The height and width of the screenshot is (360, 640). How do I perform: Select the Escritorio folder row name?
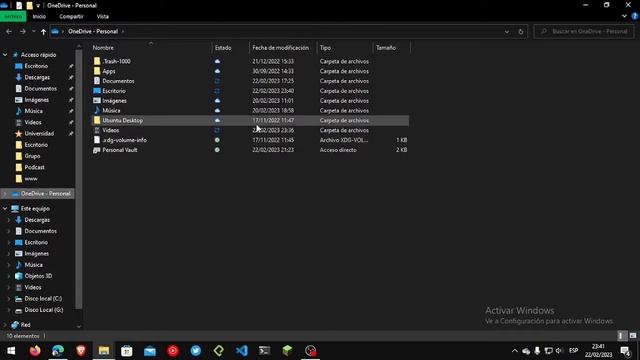click(x=114, y=91)
